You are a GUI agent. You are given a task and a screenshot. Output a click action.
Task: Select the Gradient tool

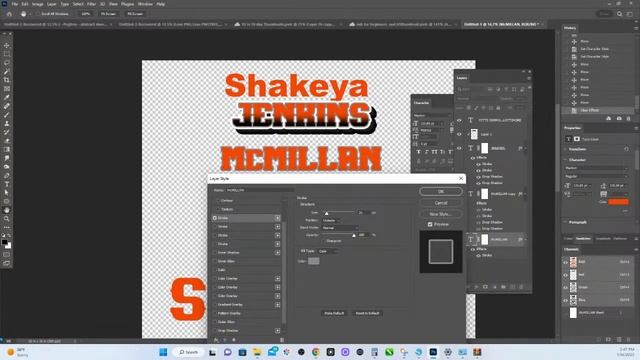pos(7,149)
